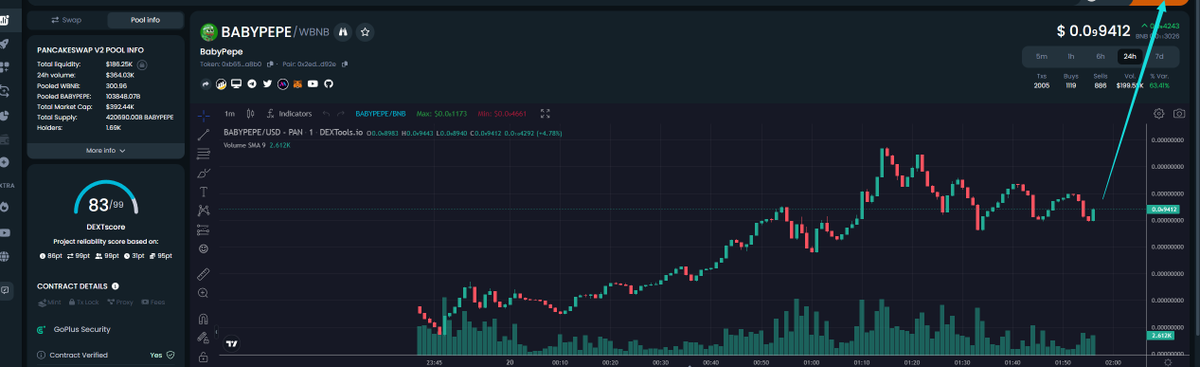Open the GitHub link icon
The height and width of the screenshot is (367, 1200).
(x=328, y=83)
